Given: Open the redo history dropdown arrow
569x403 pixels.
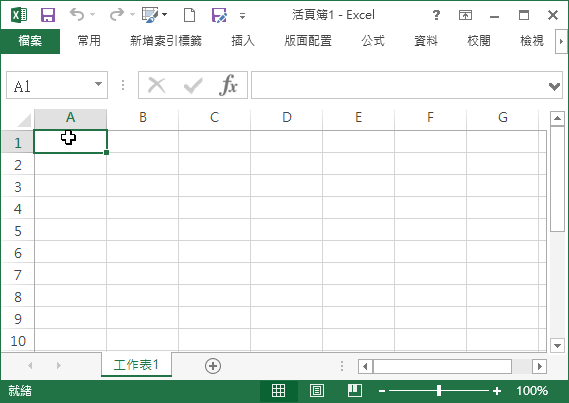Looking at the screenshot, I should tap(132, 15).
